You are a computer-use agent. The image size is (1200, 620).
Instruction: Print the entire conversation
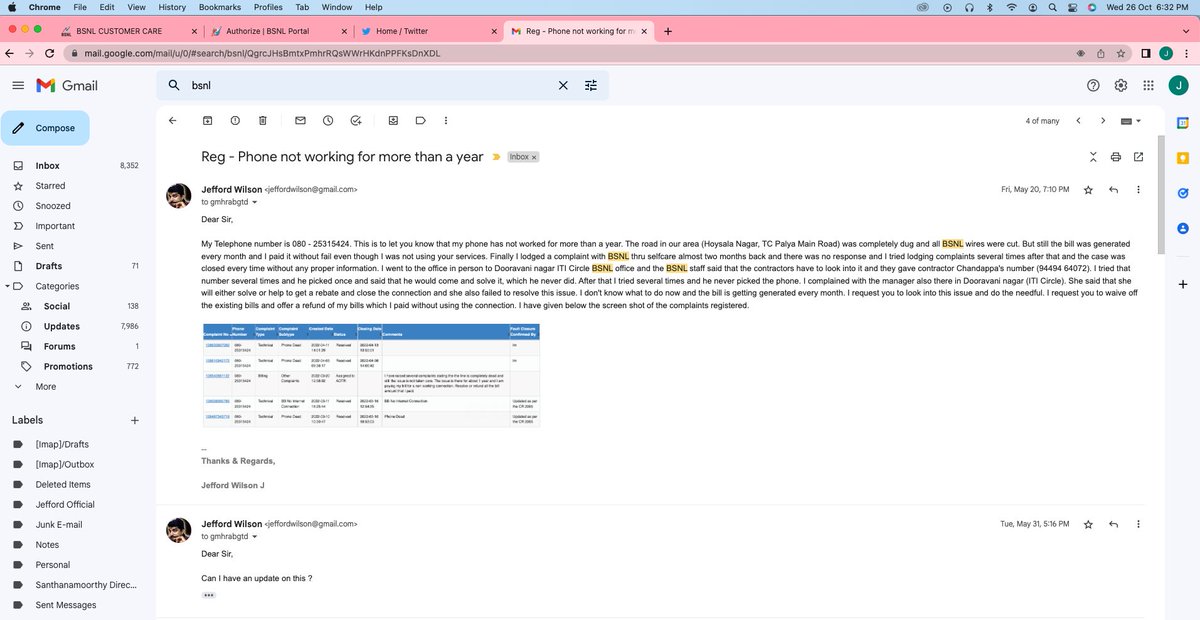(x=1116, y=157)
